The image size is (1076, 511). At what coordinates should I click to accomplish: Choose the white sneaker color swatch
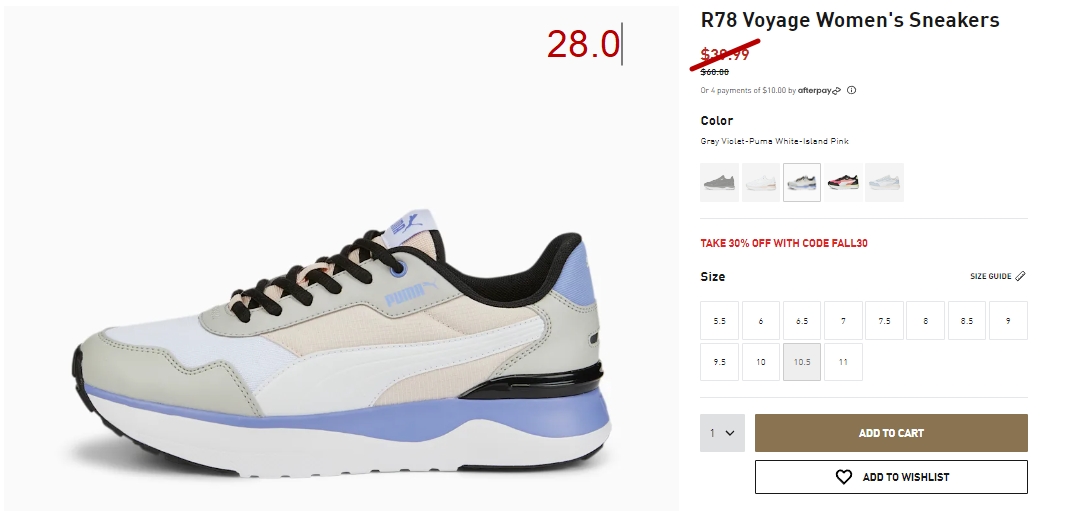[x=761, y=182]
